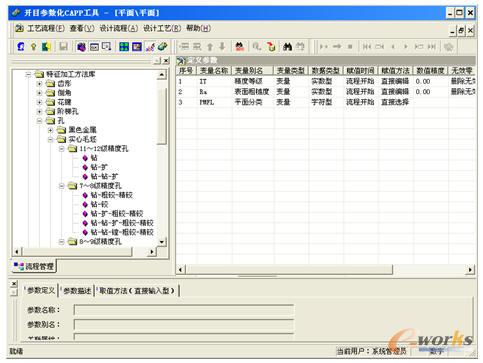Click the green eraser icon in toolbar
The height and width of the screenshot is (363, 483).
[162, 47]
